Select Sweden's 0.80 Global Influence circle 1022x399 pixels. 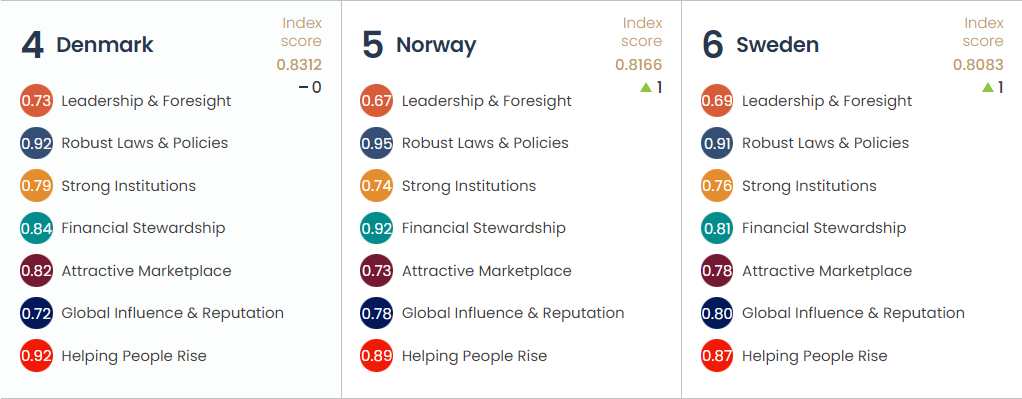click(717, 314)
